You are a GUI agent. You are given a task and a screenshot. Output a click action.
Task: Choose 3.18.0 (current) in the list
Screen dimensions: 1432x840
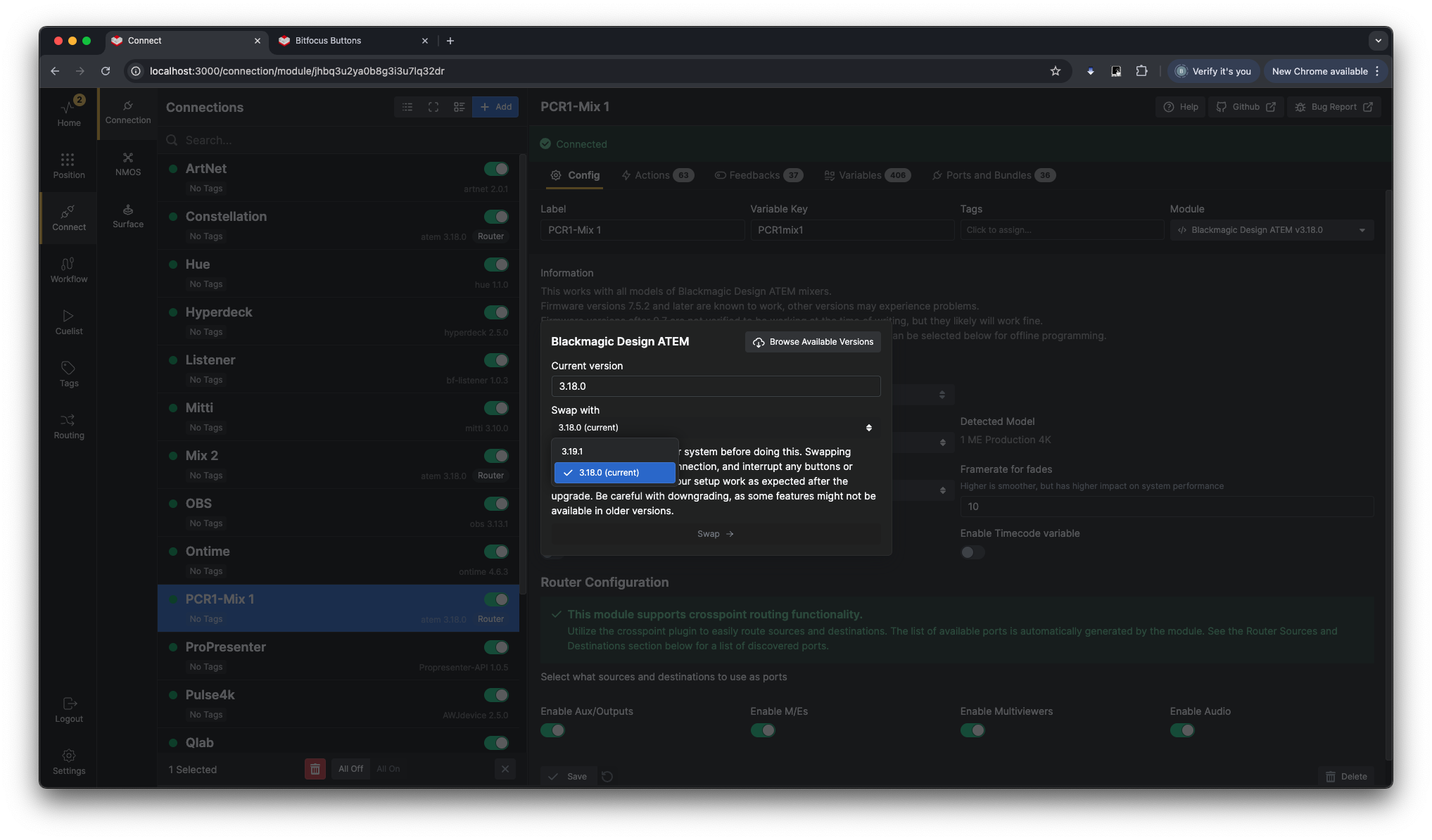pyautogui.click(x=614, y=473)
